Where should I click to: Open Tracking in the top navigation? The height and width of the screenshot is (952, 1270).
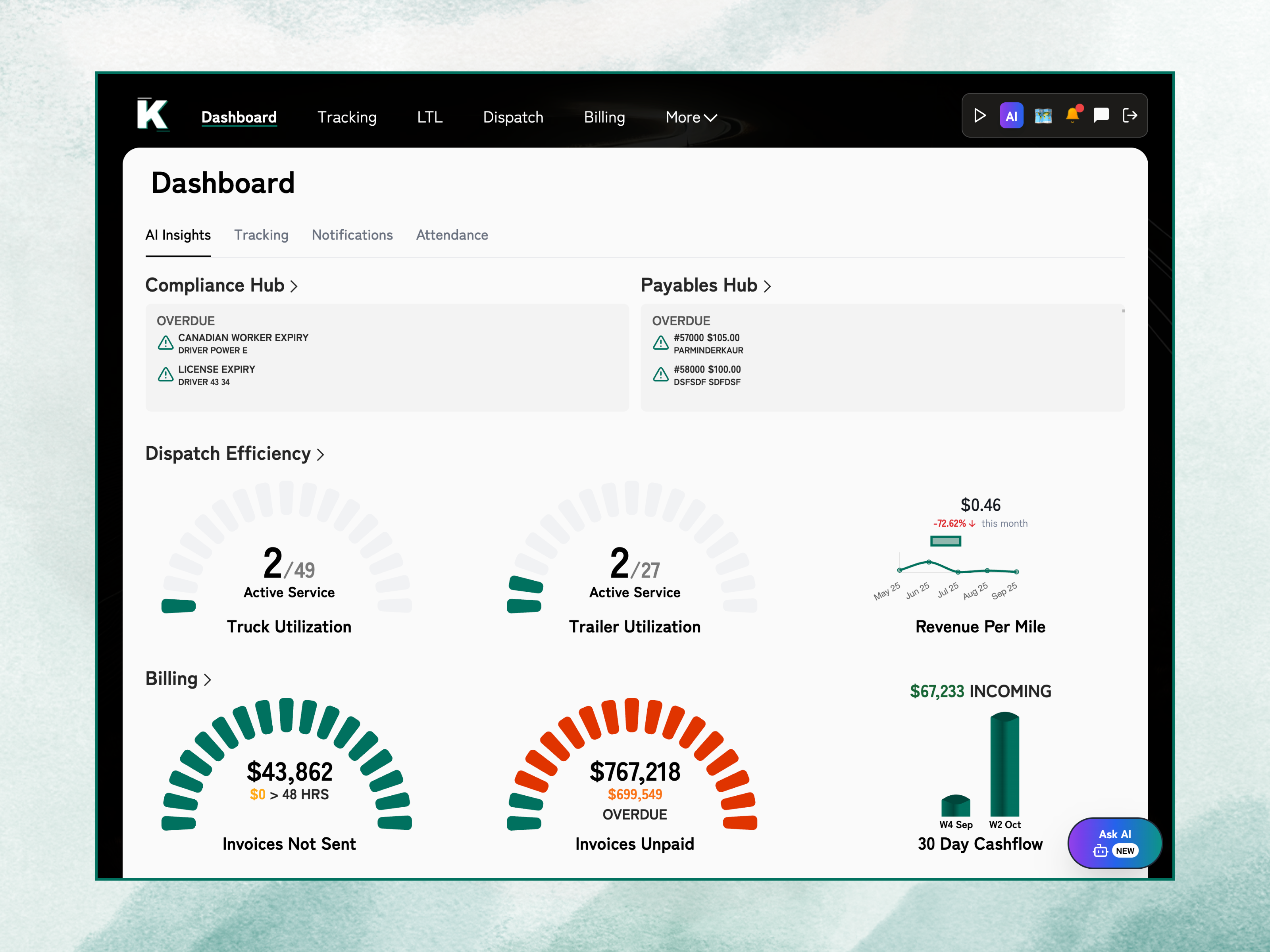347,117
